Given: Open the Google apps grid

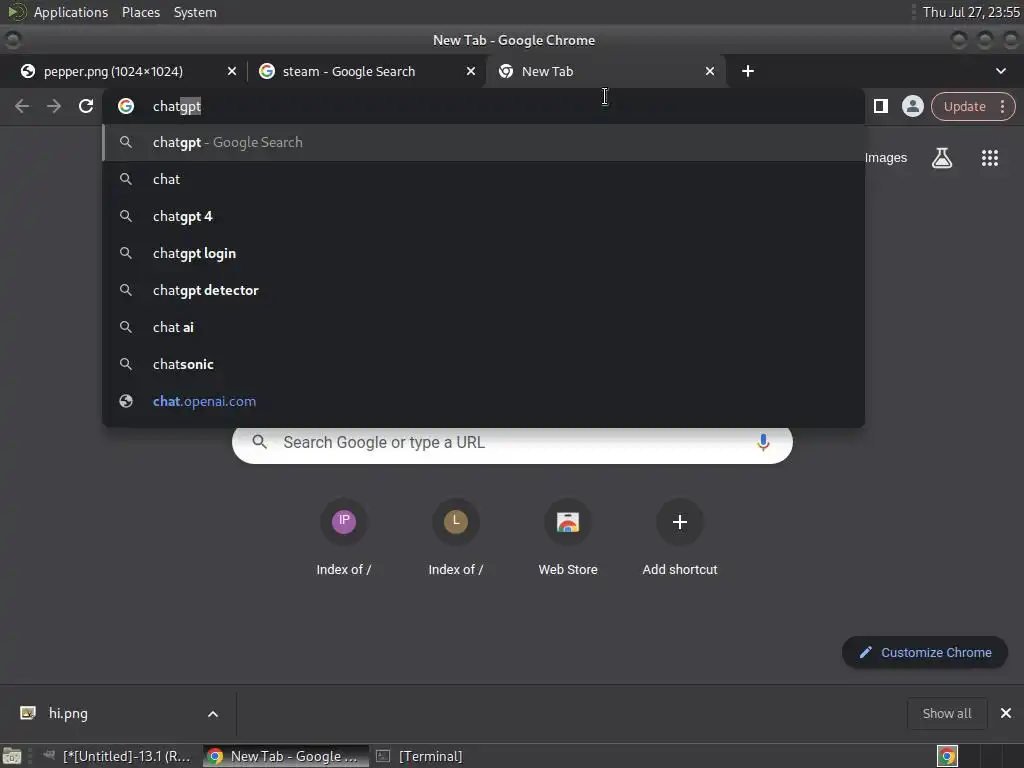Looking at the screenshot, I should 989,157.
